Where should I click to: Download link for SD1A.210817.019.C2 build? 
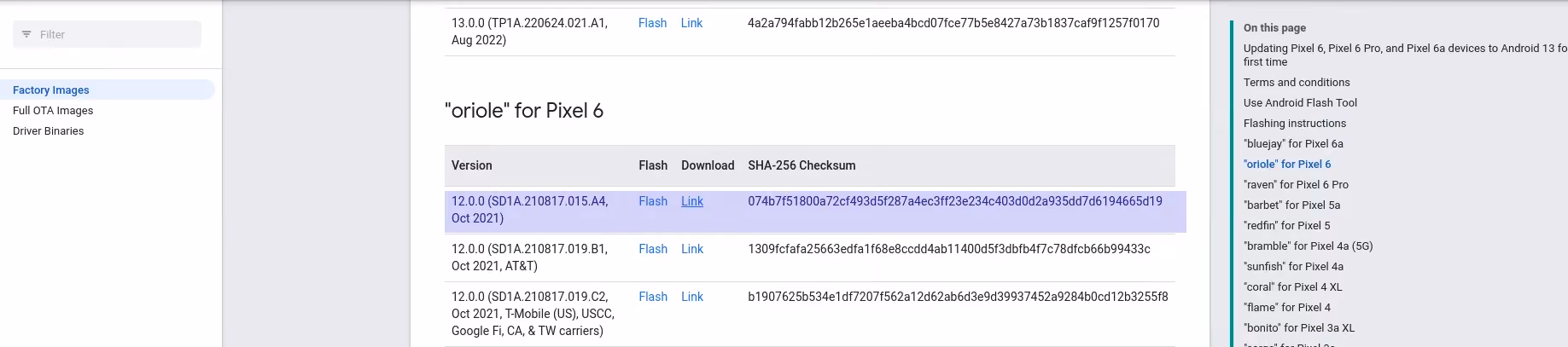(692, 297)
